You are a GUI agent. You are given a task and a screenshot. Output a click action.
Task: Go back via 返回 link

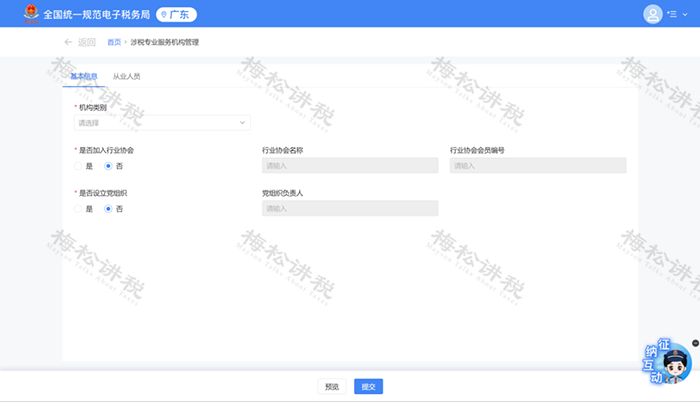[x=87, y=42]
